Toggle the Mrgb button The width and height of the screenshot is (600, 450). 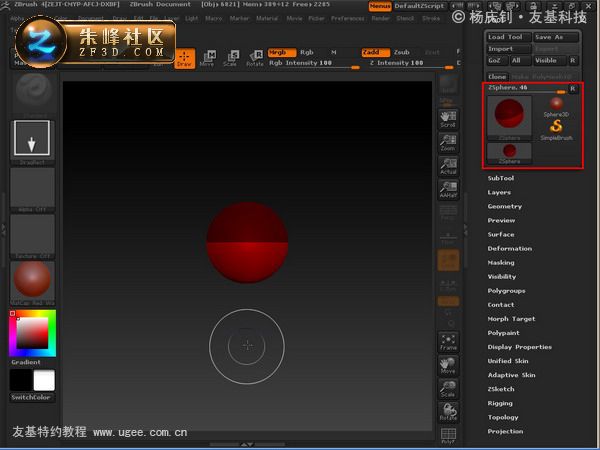click(282, 52)
